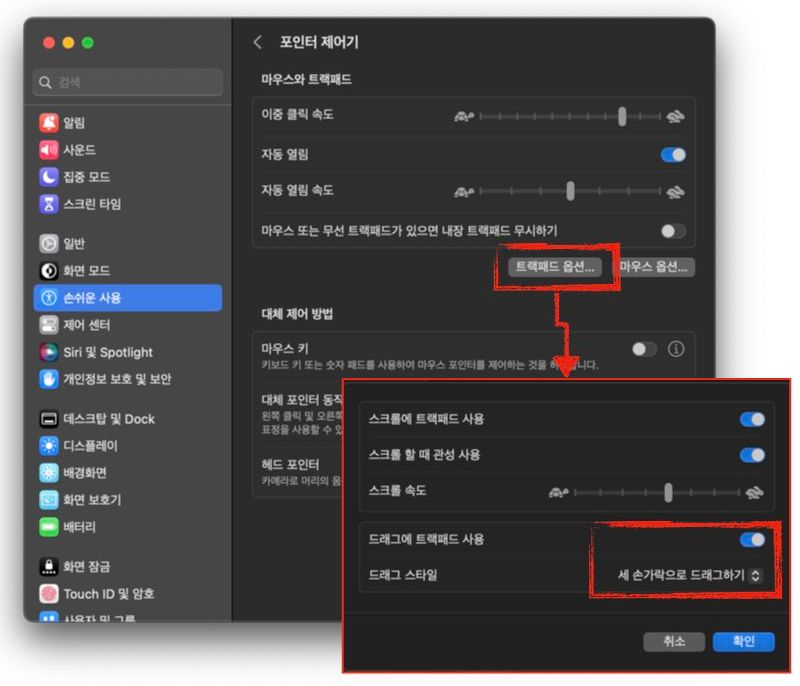Click inside the 검색 search field
This screenshot has height=686, width=800.
(x=126, y=82)
